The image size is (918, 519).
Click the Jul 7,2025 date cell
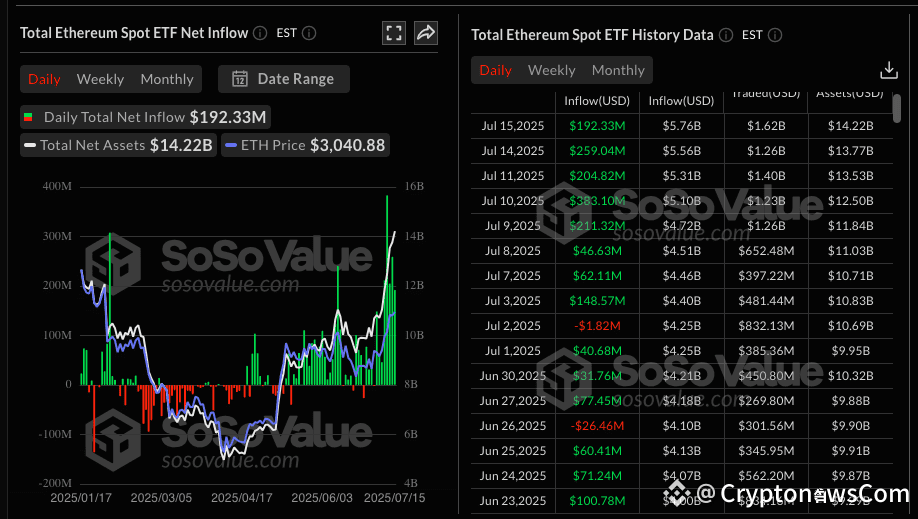(x=513, y=276)
